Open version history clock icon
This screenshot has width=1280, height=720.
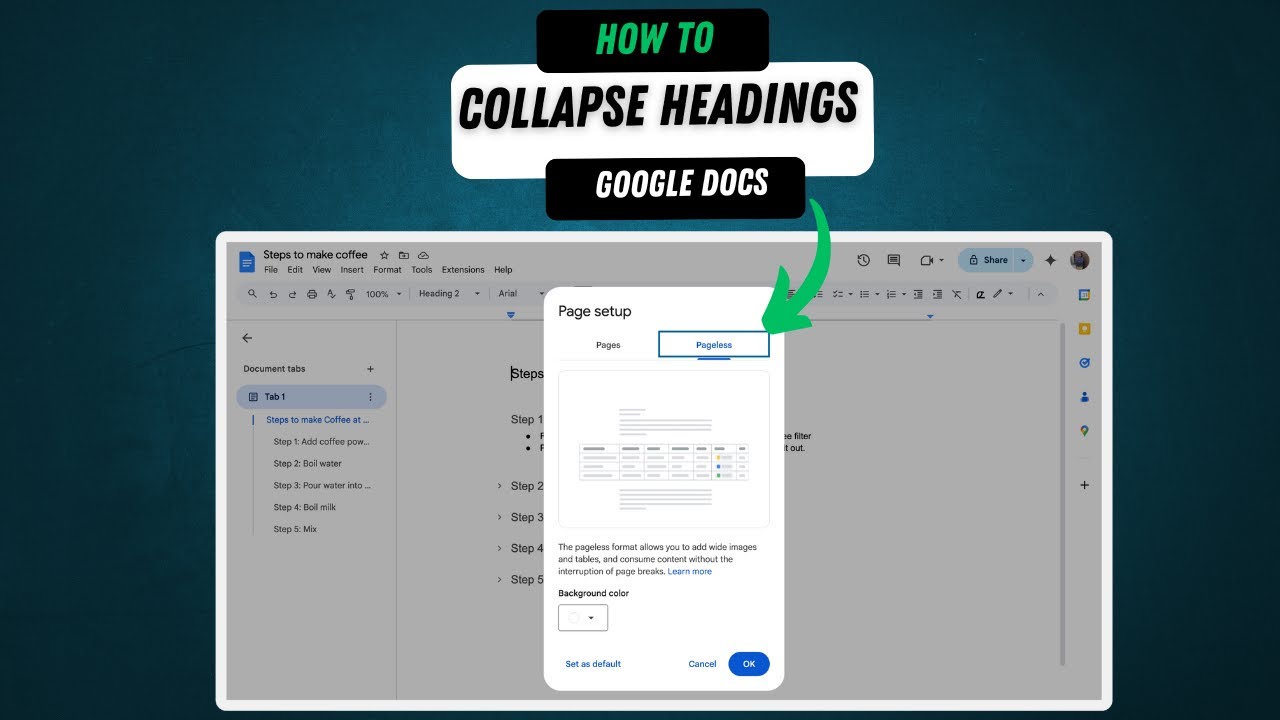pyautogui.click(x=864, y=260)
